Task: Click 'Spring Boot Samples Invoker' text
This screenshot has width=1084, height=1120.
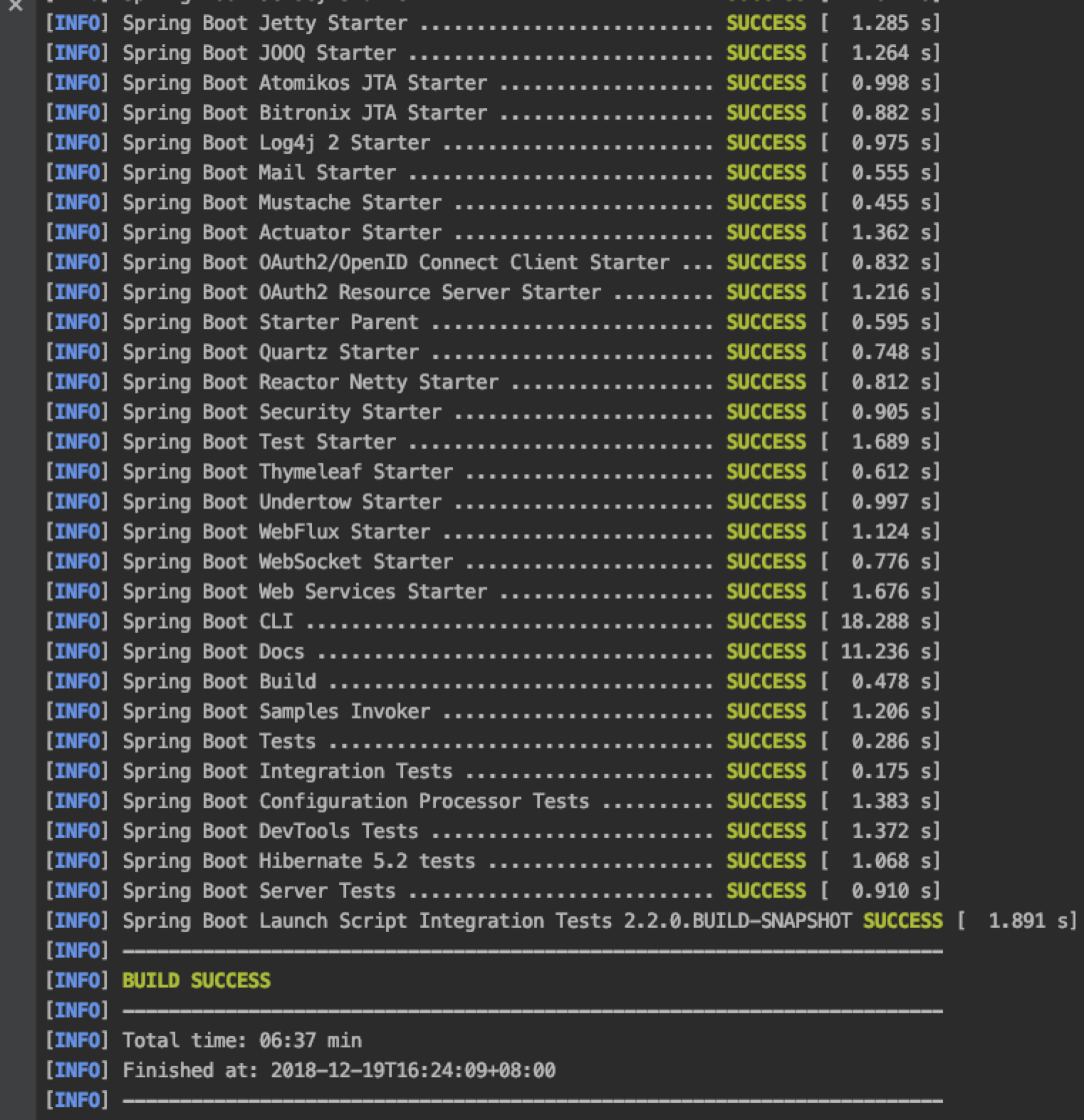Action: (276, 711)
